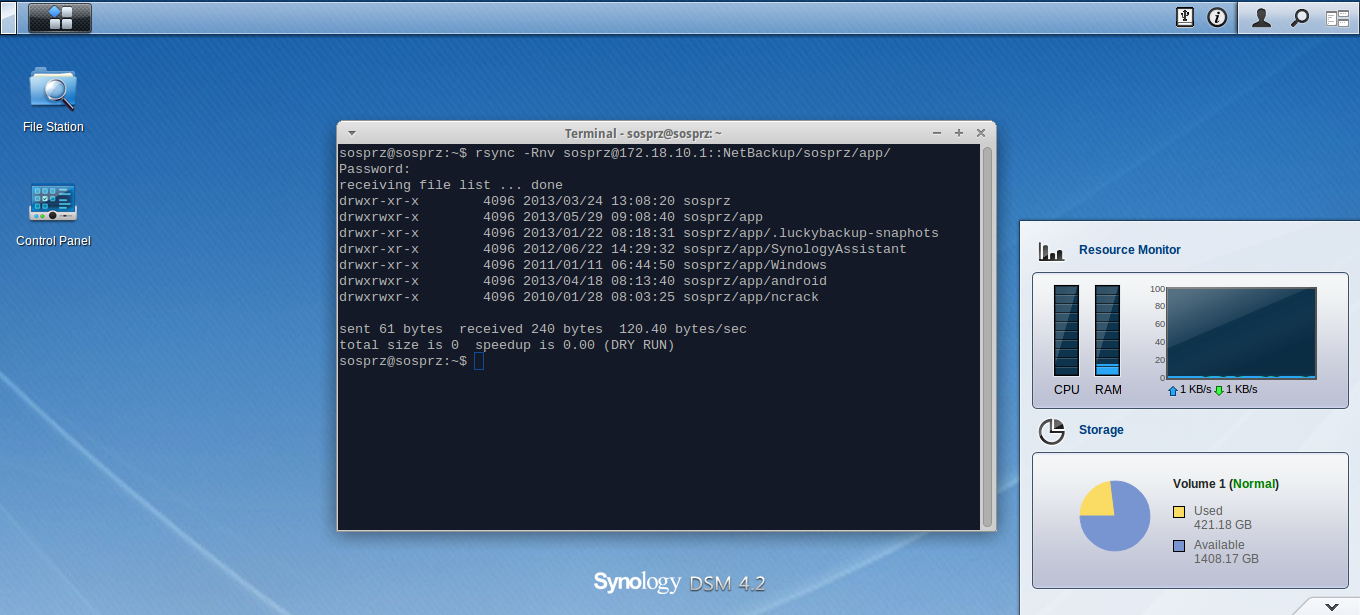This screenshot has height=615, width=1360.
Task: Click the blue Available color swatch
Action: tap(1179, 546)
